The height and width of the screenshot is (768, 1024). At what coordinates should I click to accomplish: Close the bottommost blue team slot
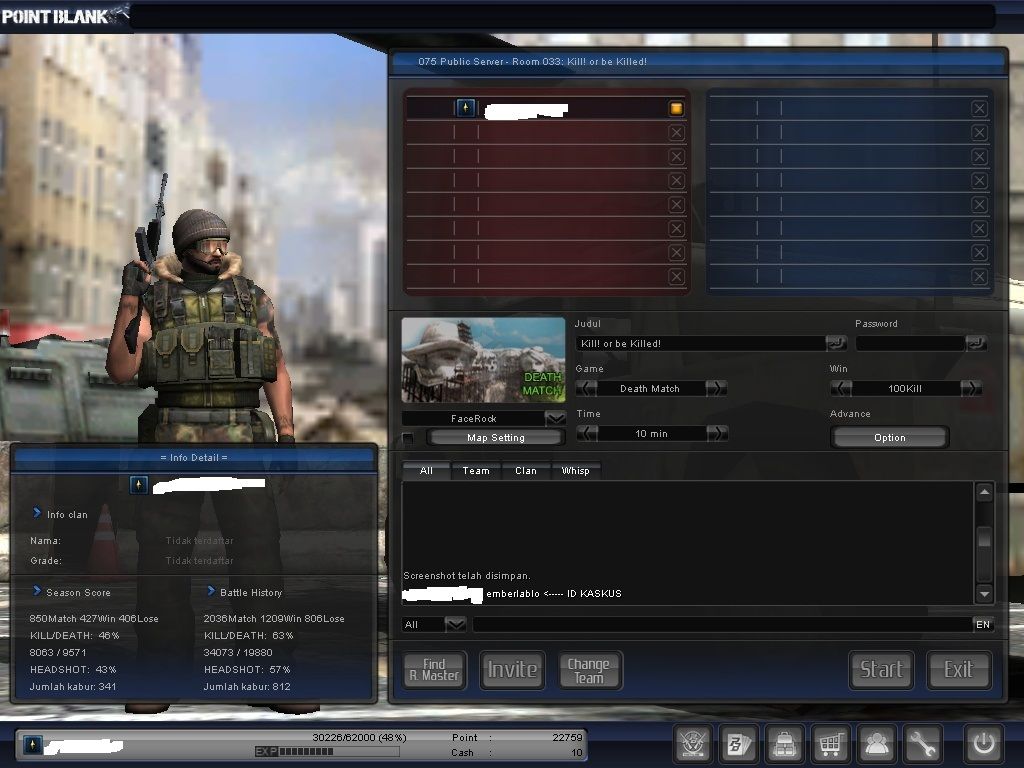[x=979, y=277]
